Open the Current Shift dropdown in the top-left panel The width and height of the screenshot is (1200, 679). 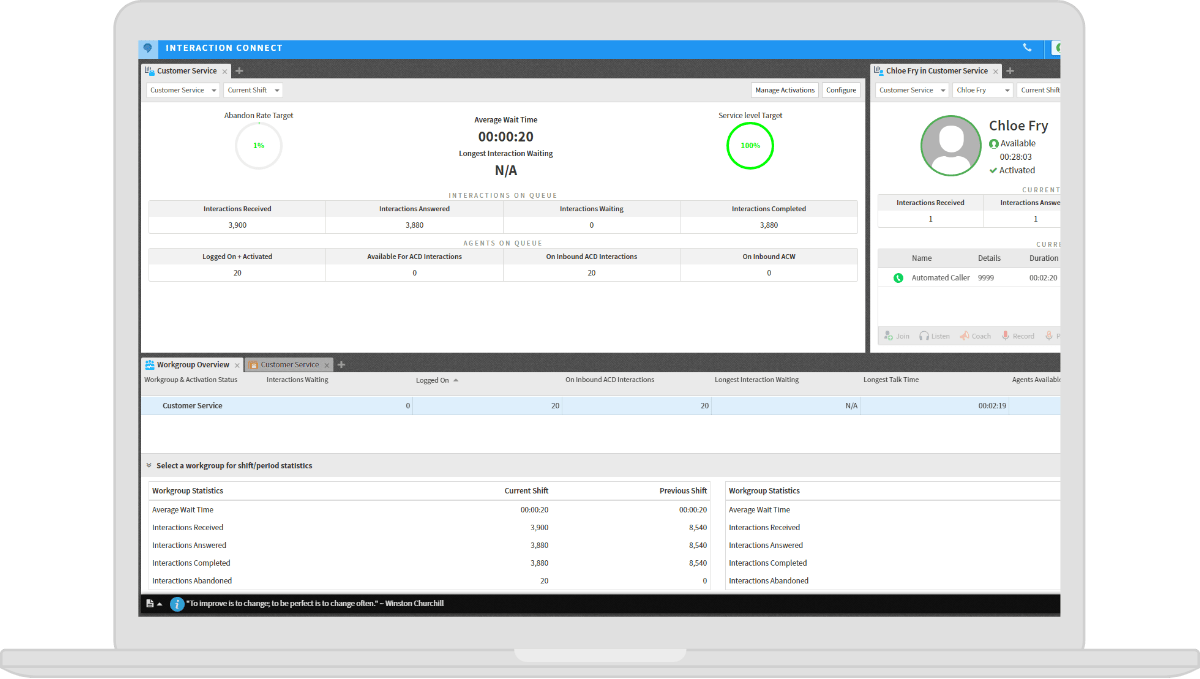(253, 90)
